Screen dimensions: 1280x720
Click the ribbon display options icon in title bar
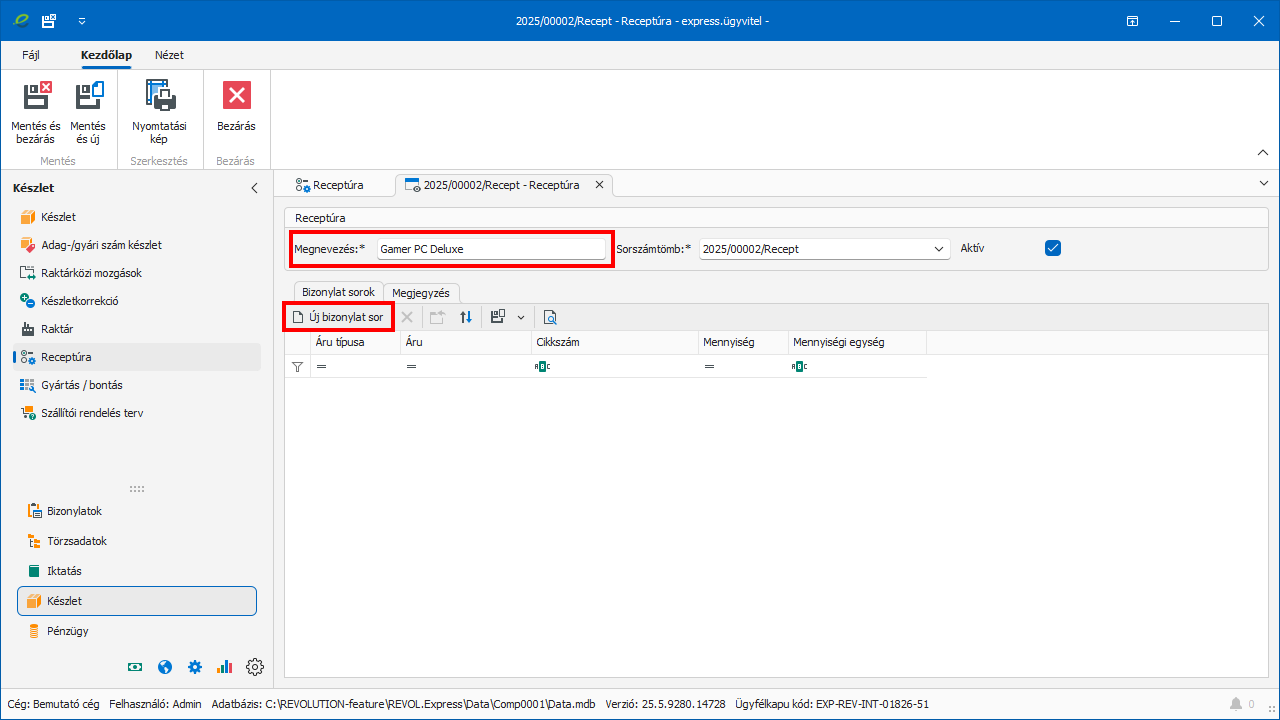click(1133, 20)
